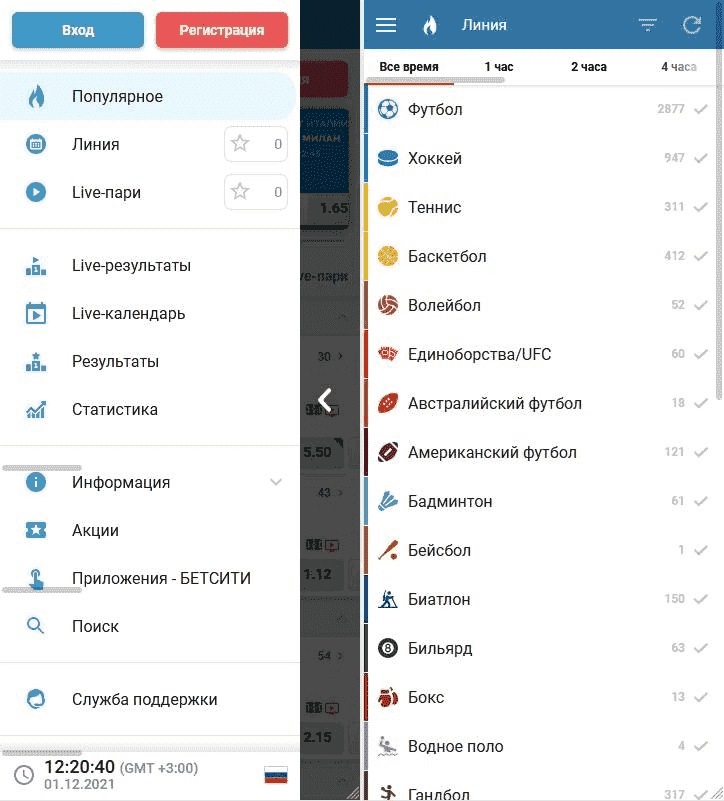Toggle the checkmark for Теннис
The image size is (724, 801).
point(701,207)
